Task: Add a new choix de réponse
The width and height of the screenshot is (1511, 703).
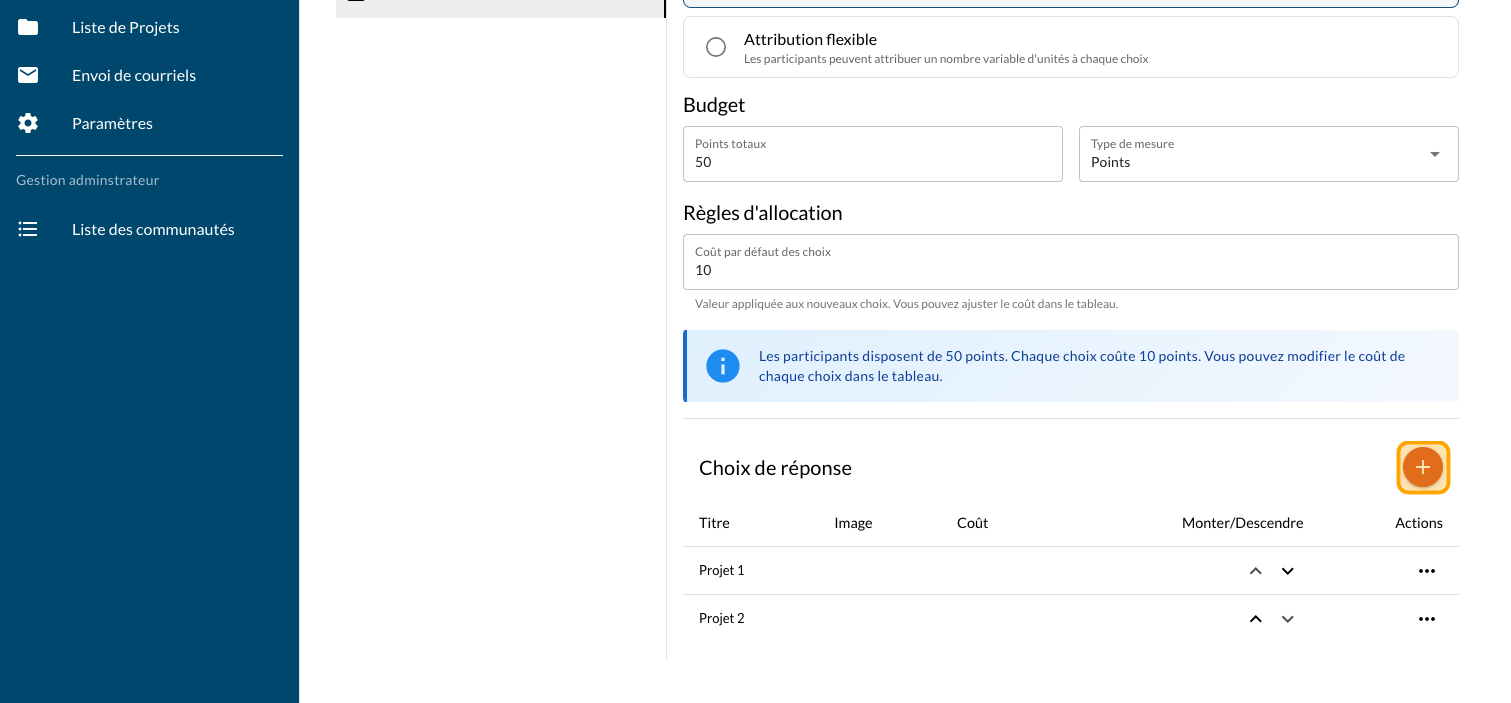Action: pyautogui.click(x=1422, y=467)
